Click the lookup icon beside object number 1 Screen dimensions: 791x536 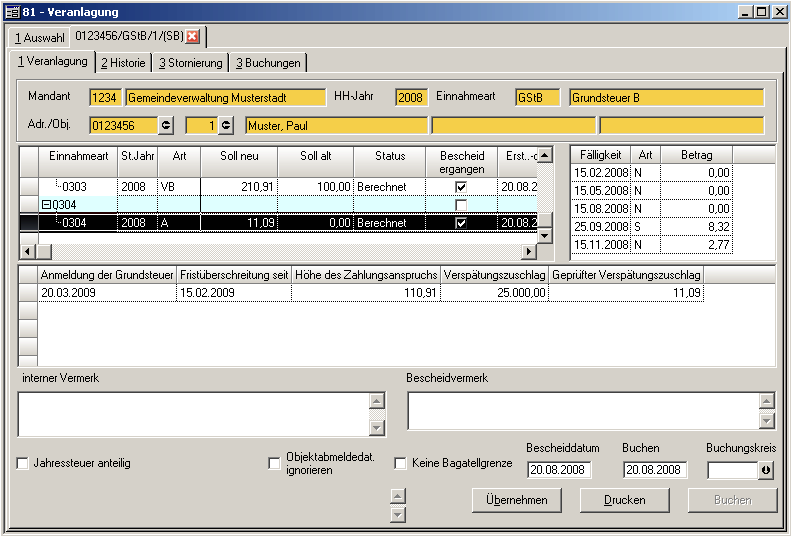[x=226, y=125]
